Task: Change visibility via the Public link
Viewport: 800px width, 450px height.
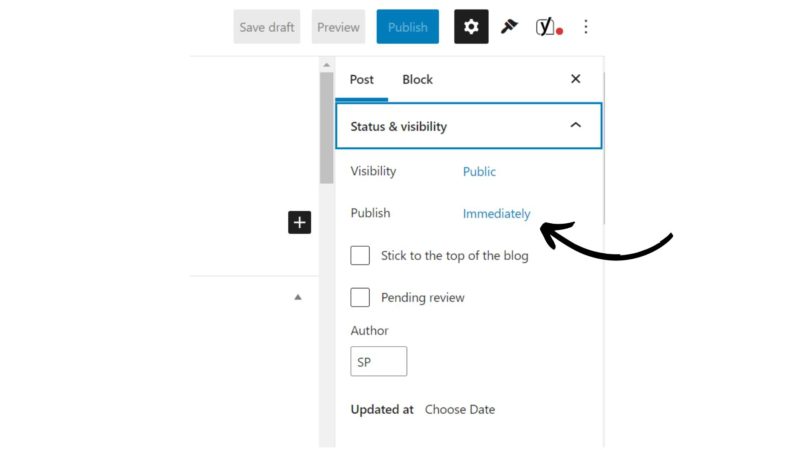Action: 479,171
